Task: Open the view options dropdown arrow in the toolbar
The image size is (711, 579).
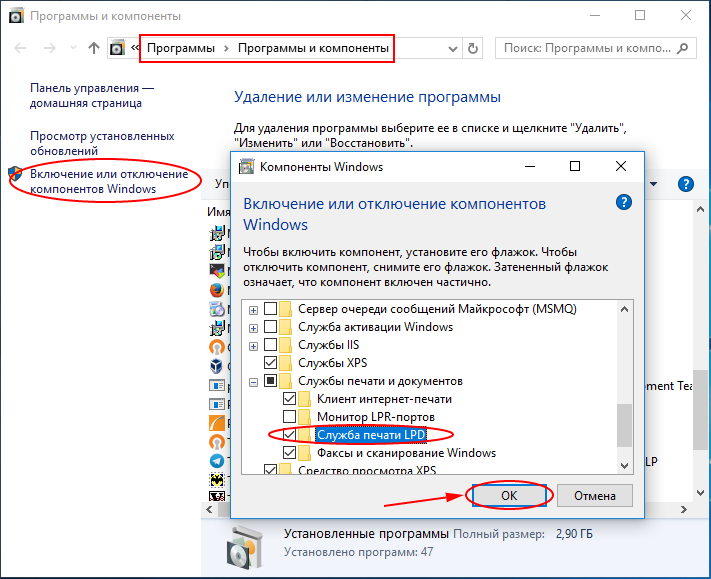Action: pyautogui.click(x=653, y=184)
